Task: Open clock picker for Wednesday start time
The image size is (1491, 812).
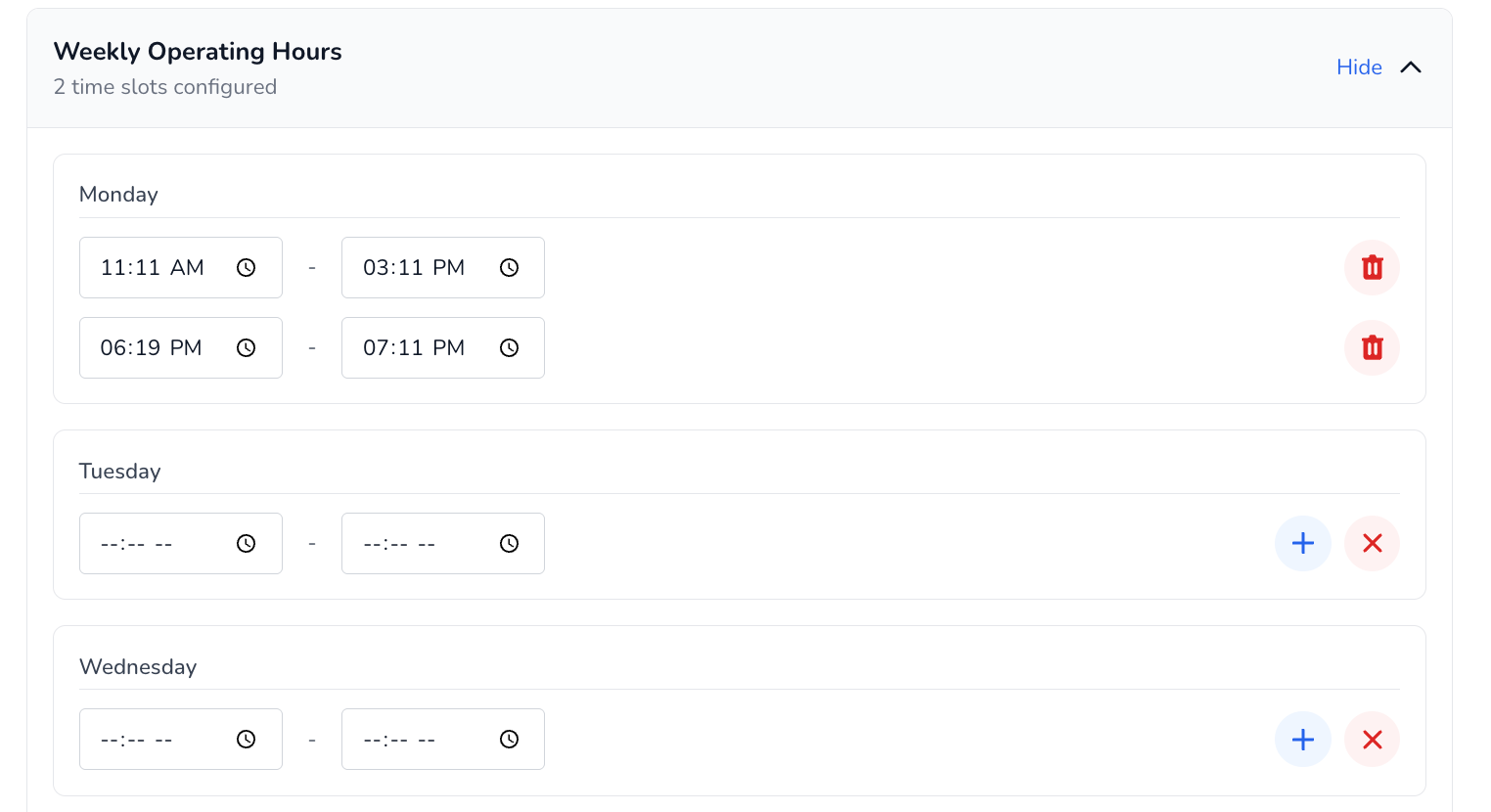Action: (247, 740)
